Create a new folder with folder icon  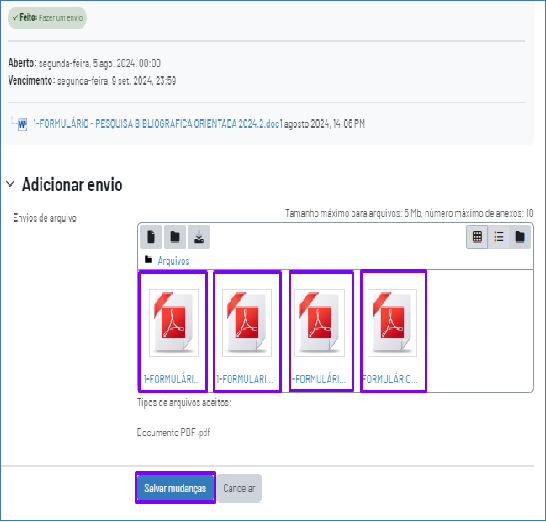[x=175, y=237]
